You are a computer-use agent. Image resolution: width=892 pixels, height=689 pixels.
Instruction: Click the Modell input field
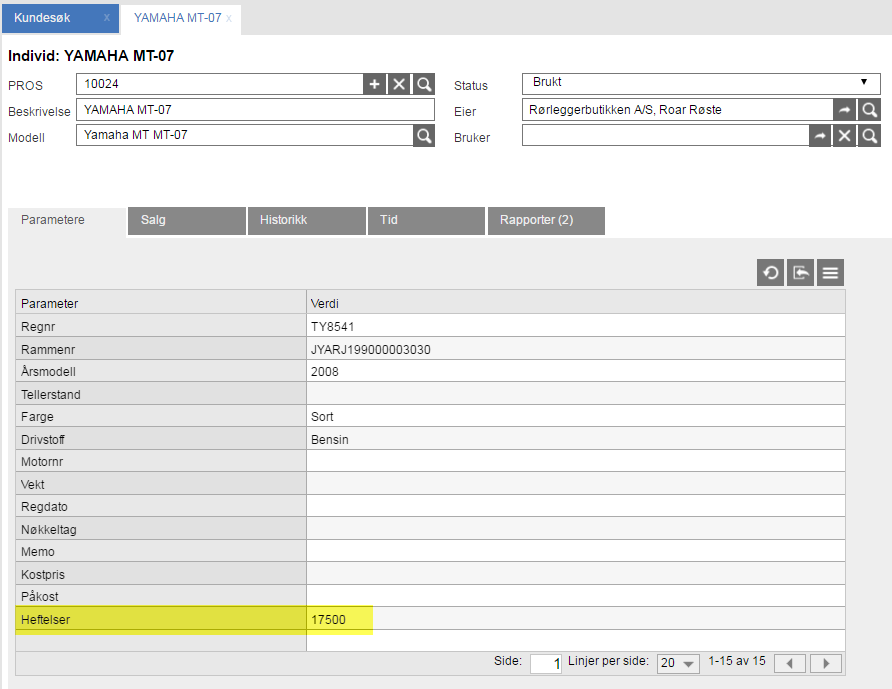click(245, 136)
